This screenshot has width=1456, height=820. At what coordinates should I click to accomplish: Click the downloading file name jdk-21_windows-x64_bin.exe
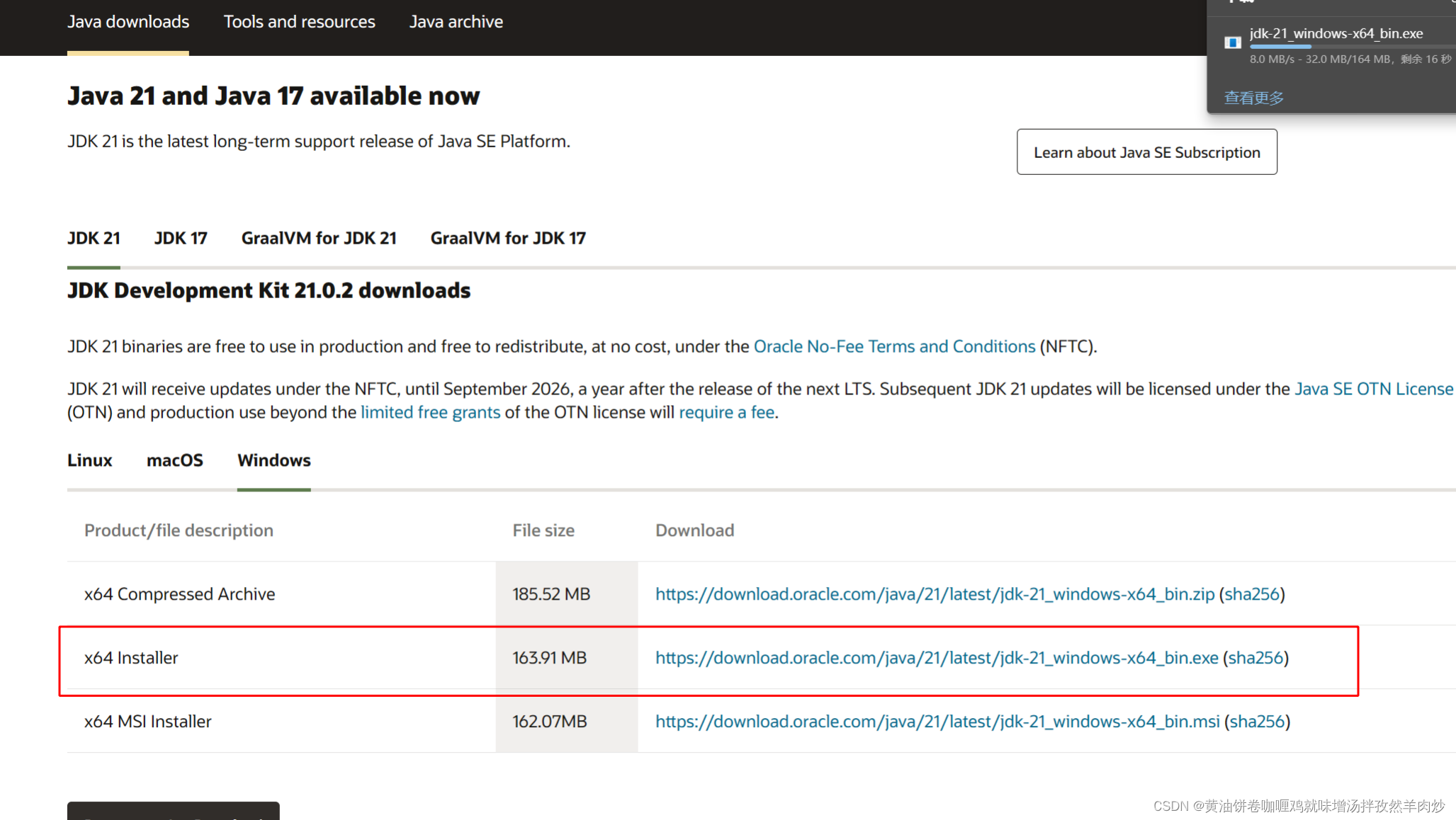tap(1336, 33)
